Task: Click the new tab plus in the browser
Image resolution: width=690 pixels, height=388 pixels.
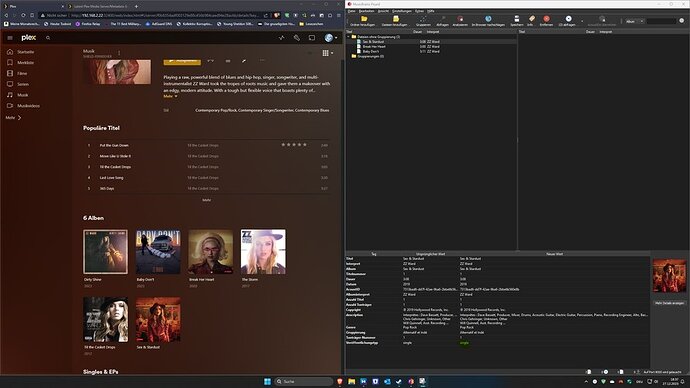Action: 136,6
